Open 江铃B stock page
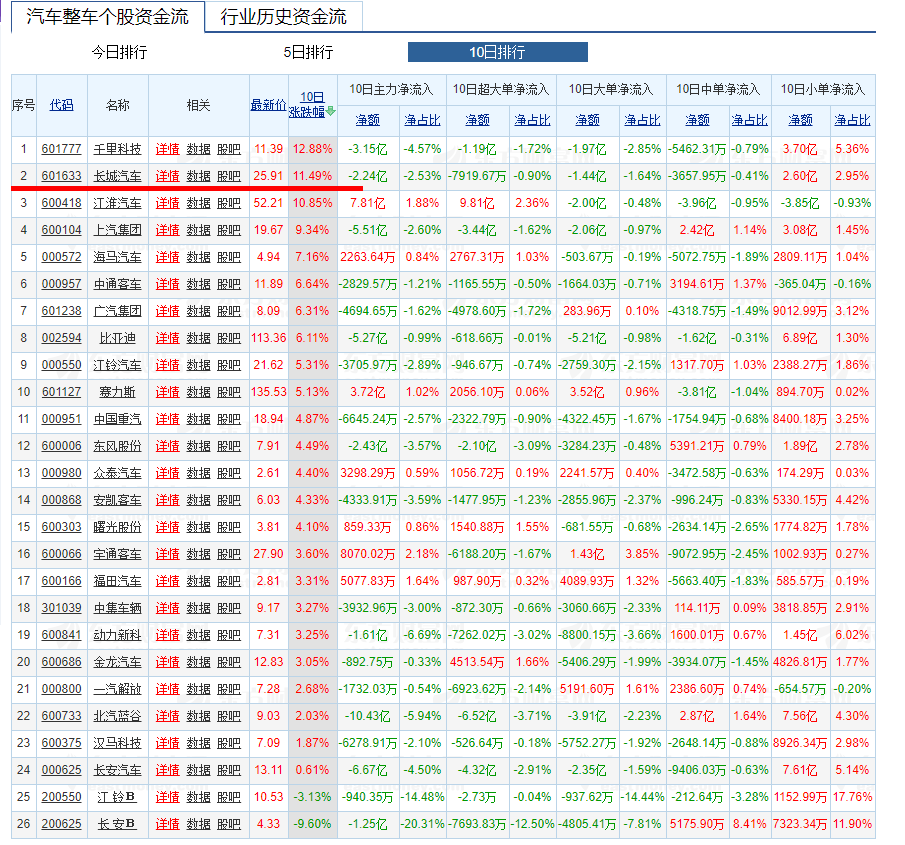Viewport: 905px width, 845px height. (118, 797)
